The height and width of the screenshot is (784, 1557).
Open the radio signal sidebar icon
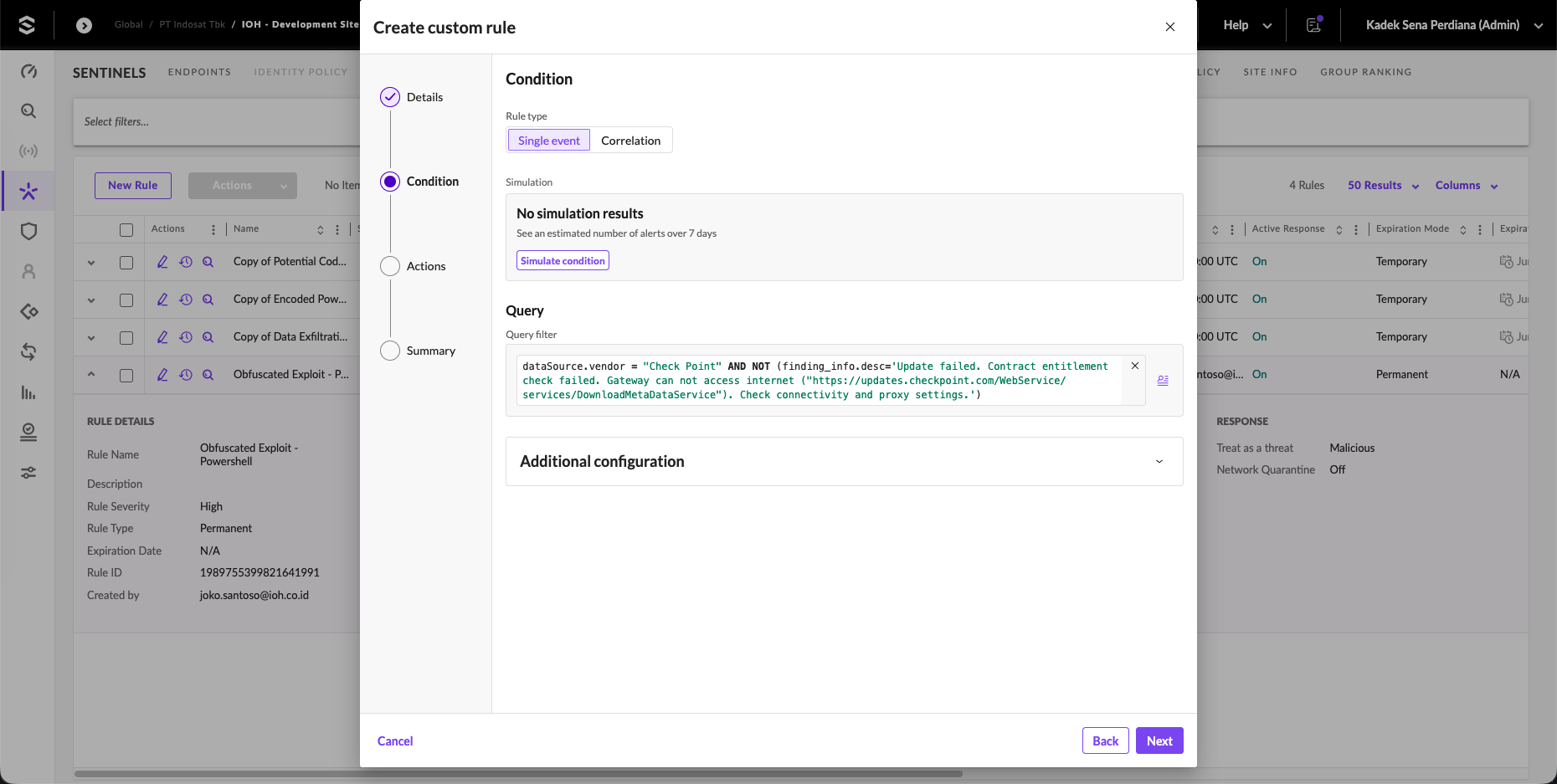(28, 151)
